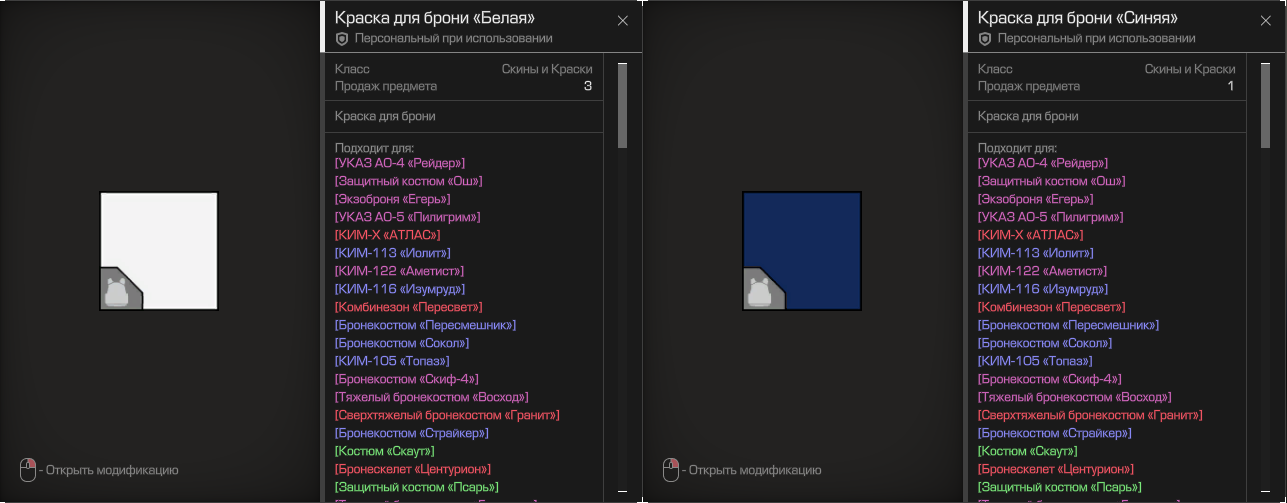
Task: Select [Бронекостюм «Сокол»] in «Белая» list
Action: coord(402,343)
